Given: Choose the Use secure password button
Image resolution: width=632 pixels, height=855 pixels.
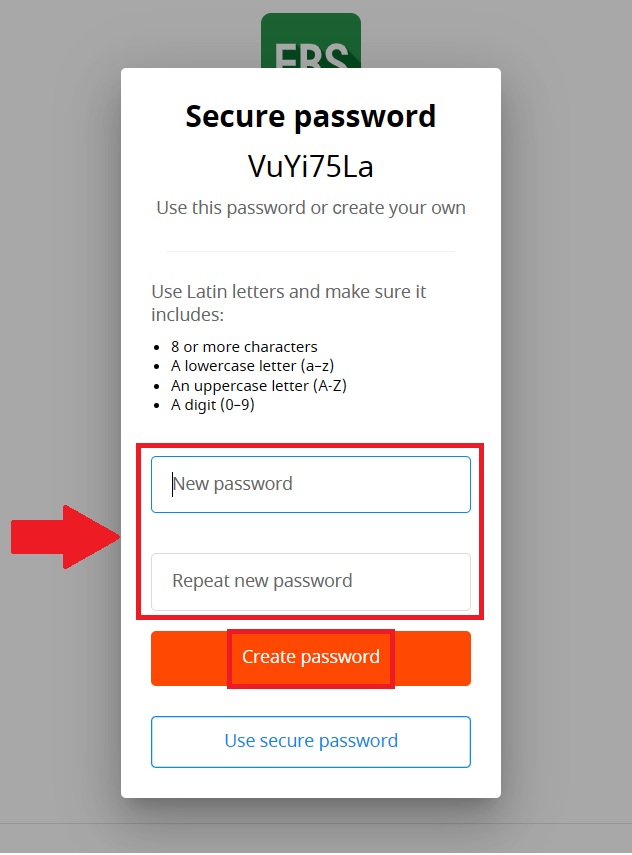Looking at the screenshot, I should [310, 741].
